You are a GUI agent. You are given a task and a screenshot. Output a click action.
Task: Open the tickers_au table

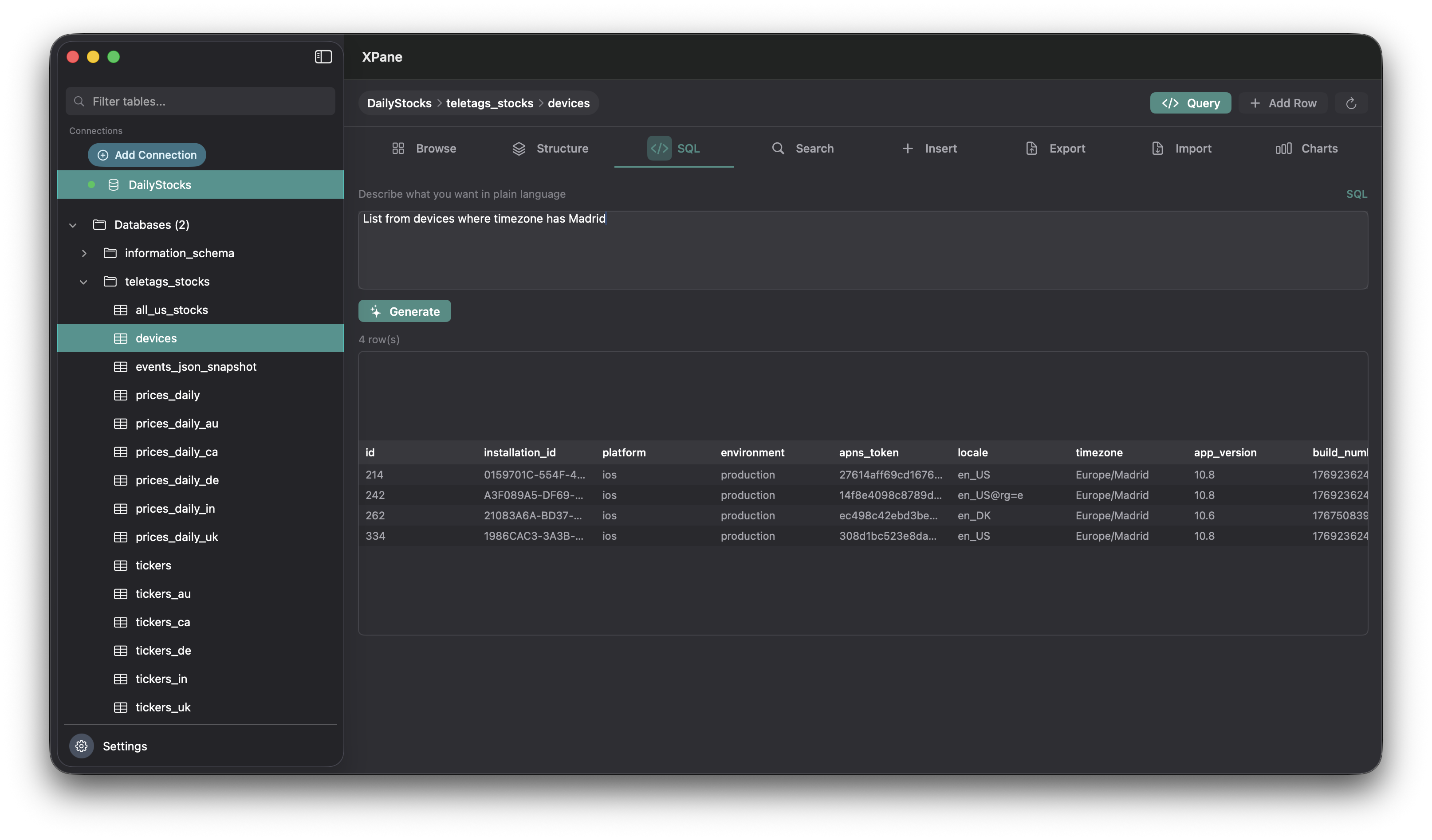201,593
